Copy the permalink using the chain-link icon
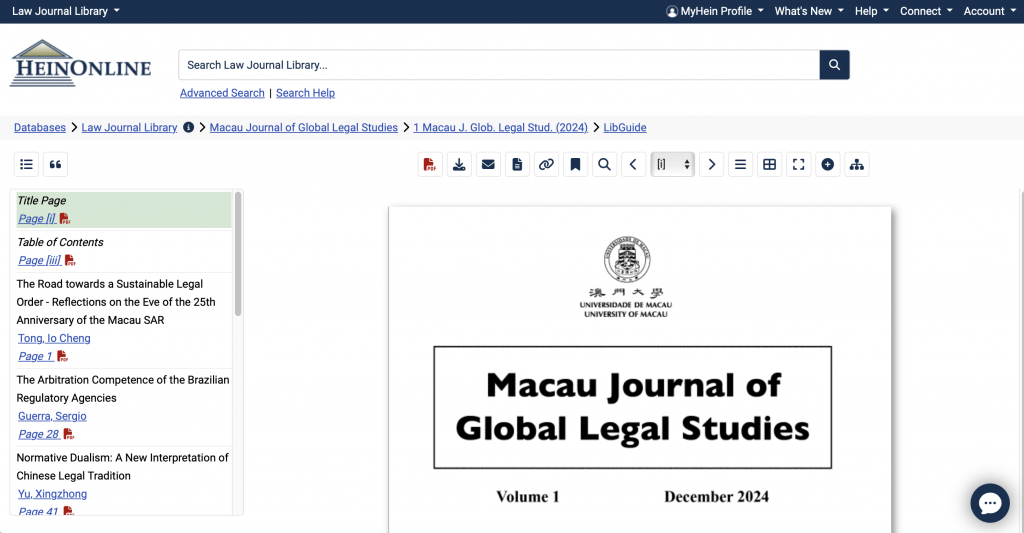The width and height of the screenshot is (1024, 533). 546,165
